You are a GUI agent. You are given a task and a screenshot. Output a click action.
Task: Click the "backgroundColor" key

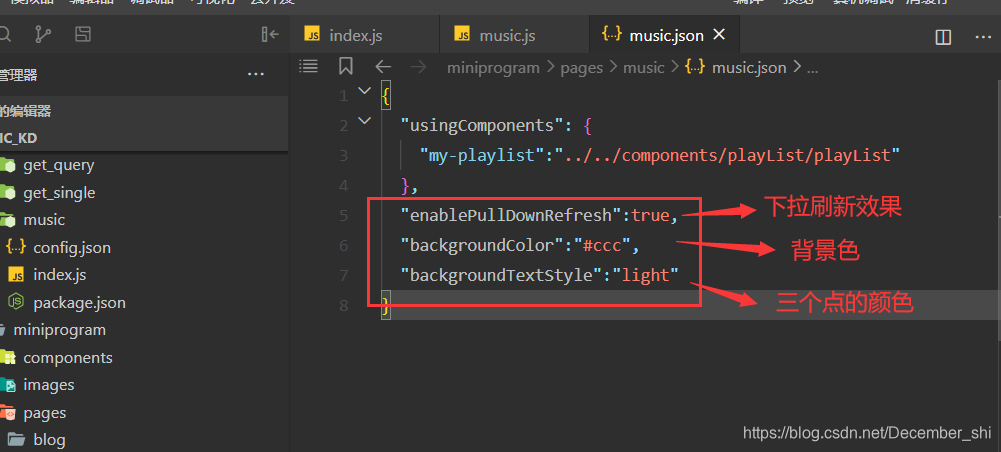click(481, 245)
